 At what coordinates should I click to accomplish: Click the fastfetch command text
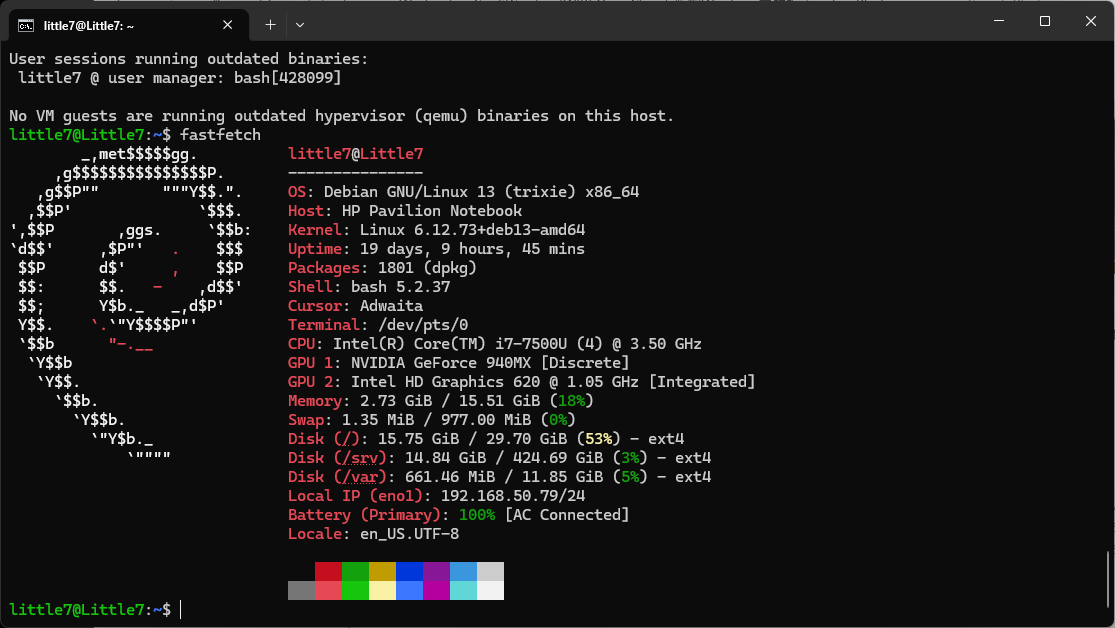click(x=220, y=135)
